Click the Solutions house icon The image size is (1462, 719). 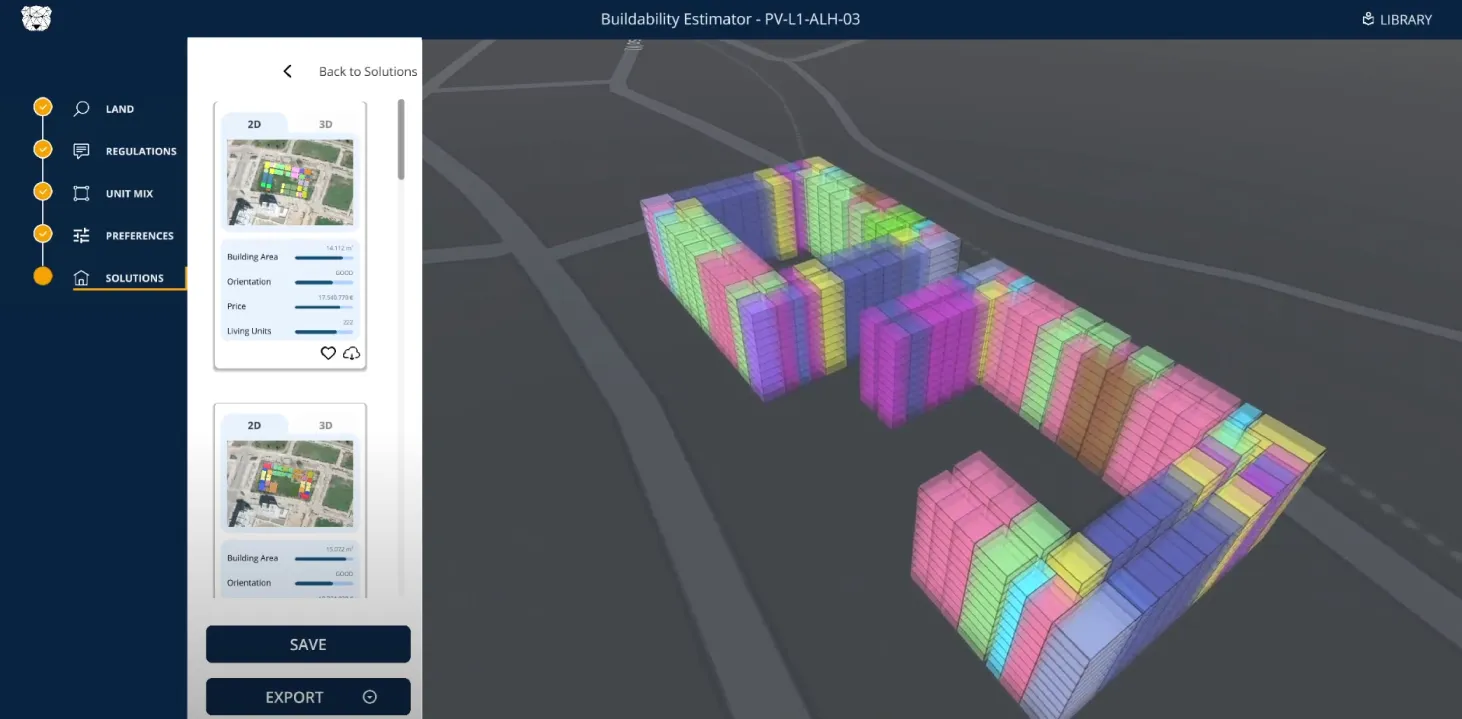[82, 278]
